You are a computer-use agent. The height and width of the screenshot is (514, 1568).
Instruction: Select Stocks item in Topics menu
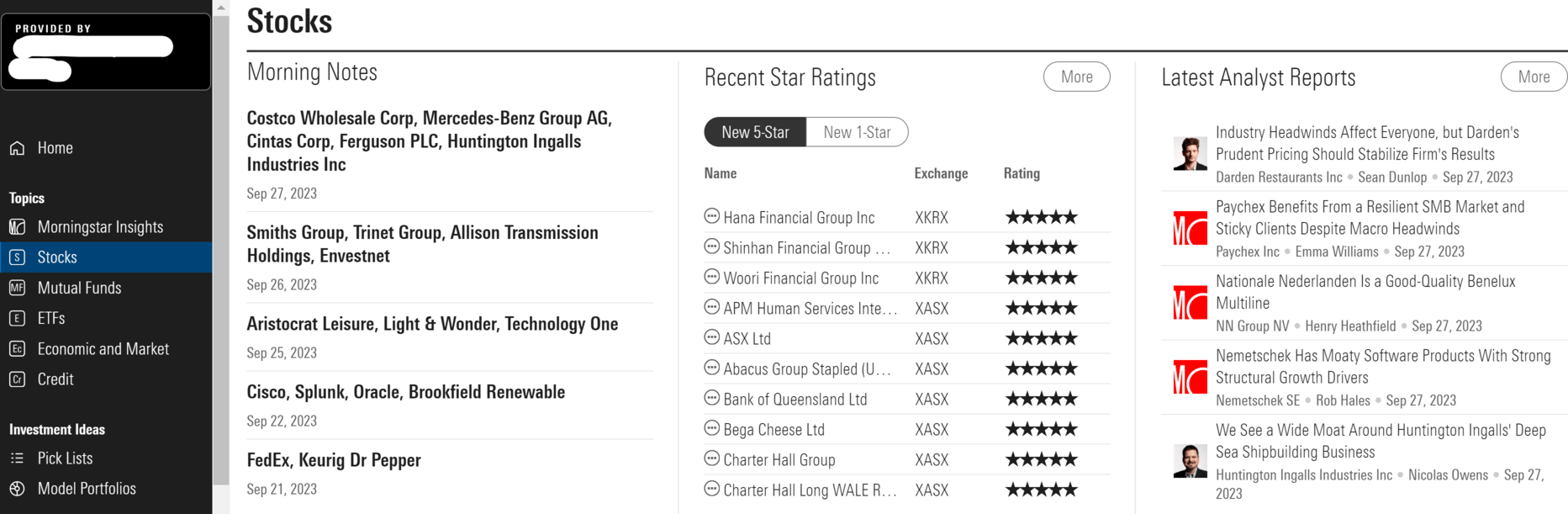[106, 257]
